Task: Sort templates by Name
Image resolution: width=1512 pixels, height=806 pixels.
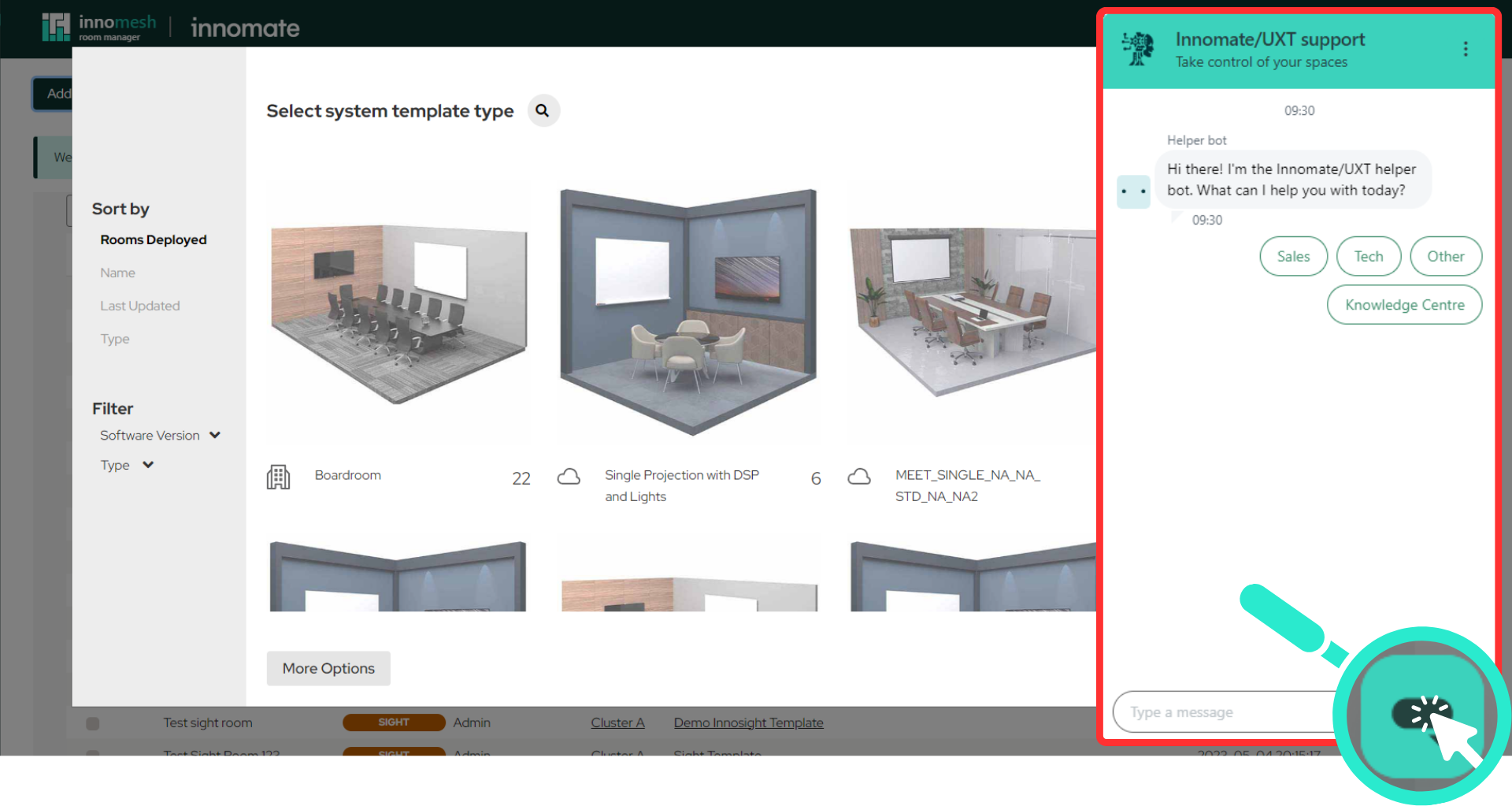Action: coord(117,273)
